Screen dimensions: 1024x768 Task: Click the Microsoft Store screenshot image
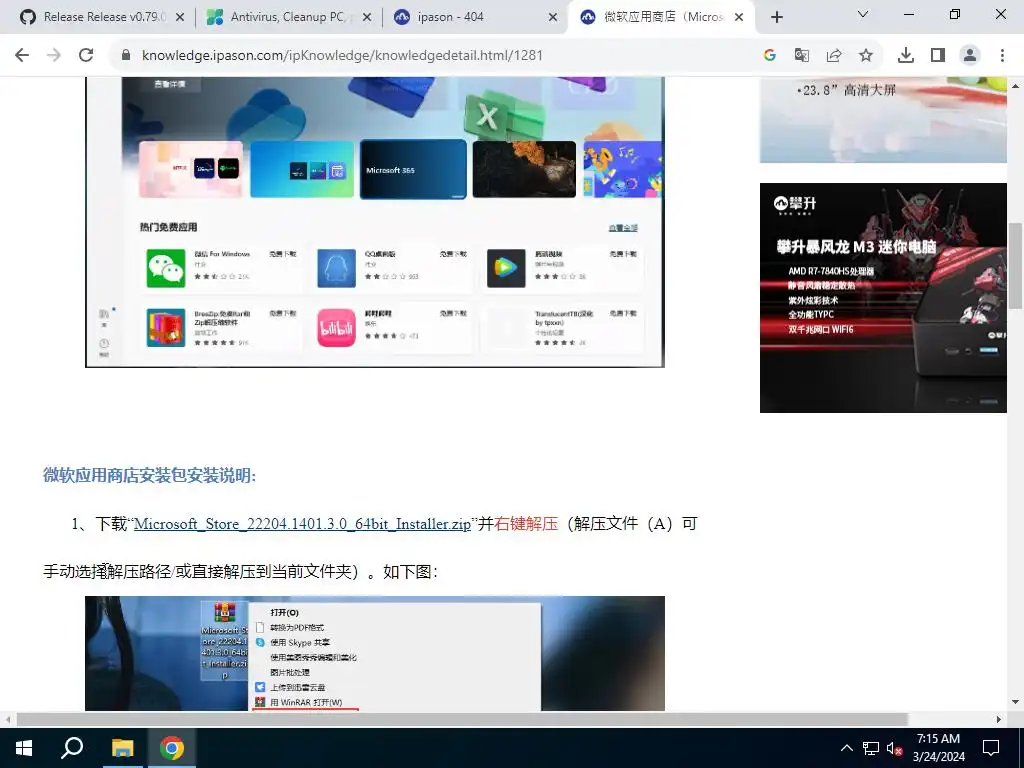pos(375,222)
